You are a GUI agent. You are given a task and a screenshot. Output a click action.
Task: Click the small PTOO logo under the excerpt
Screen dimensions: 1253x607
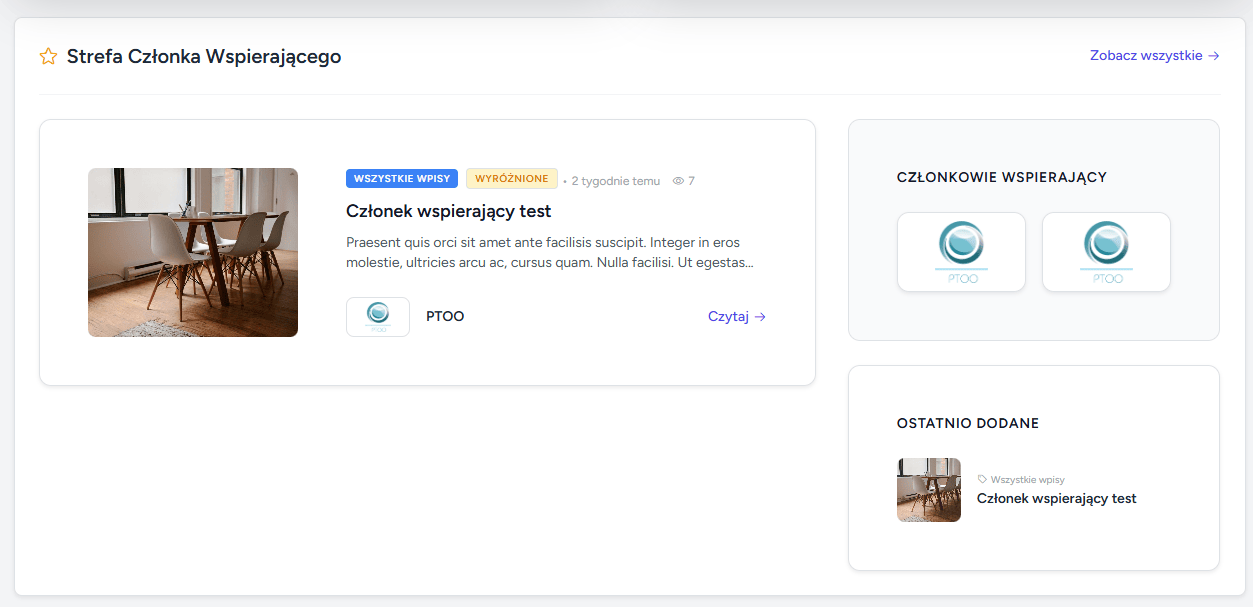point(378,317)
